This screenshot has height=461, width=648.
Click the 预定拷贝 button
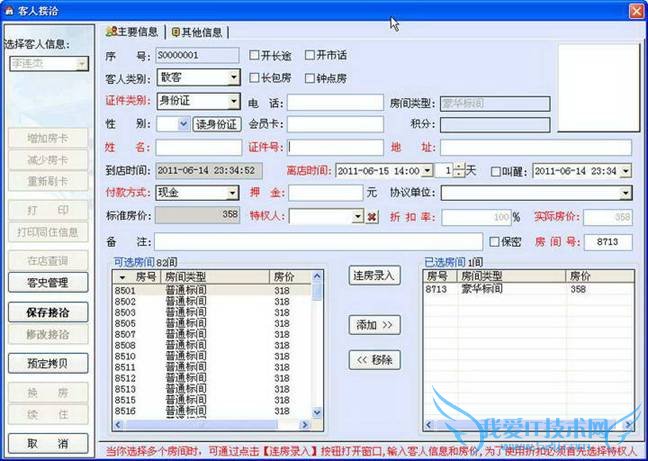[x=48, y=364]
